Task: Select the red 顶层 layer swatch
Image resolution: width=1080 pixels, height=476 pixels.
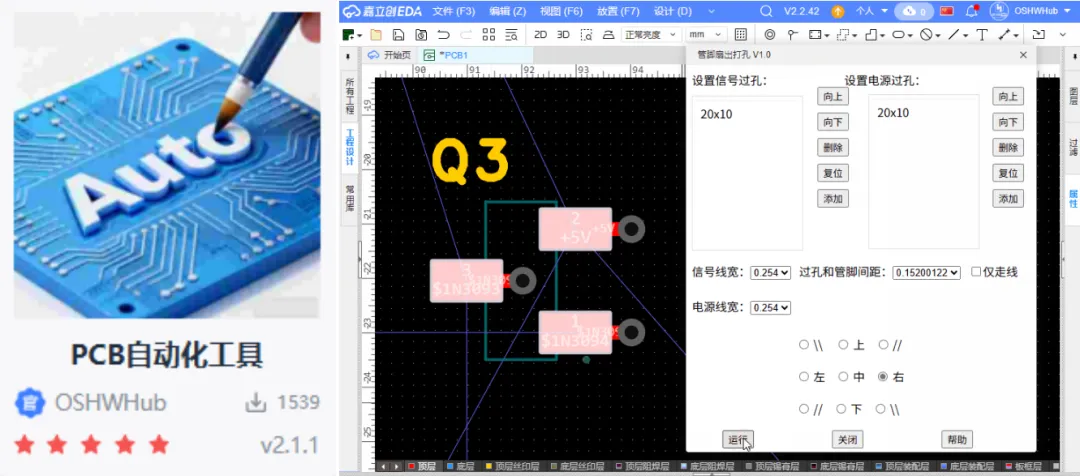Action: (x=411, y=467)
